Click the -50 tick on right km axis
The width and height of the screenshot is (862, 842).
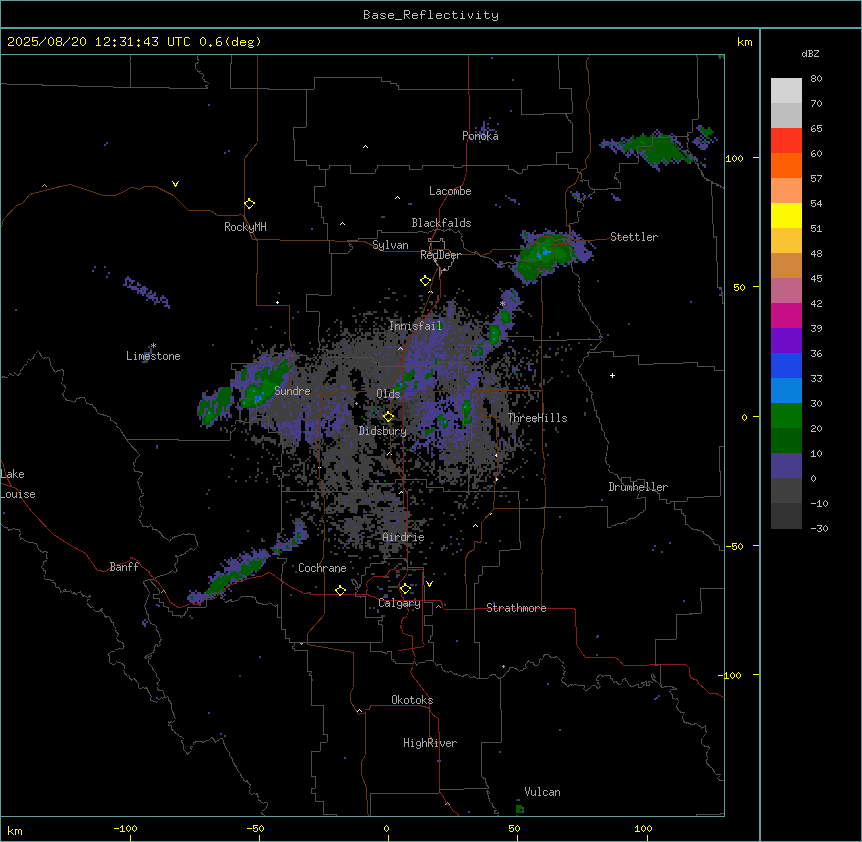tap(734, 546)
